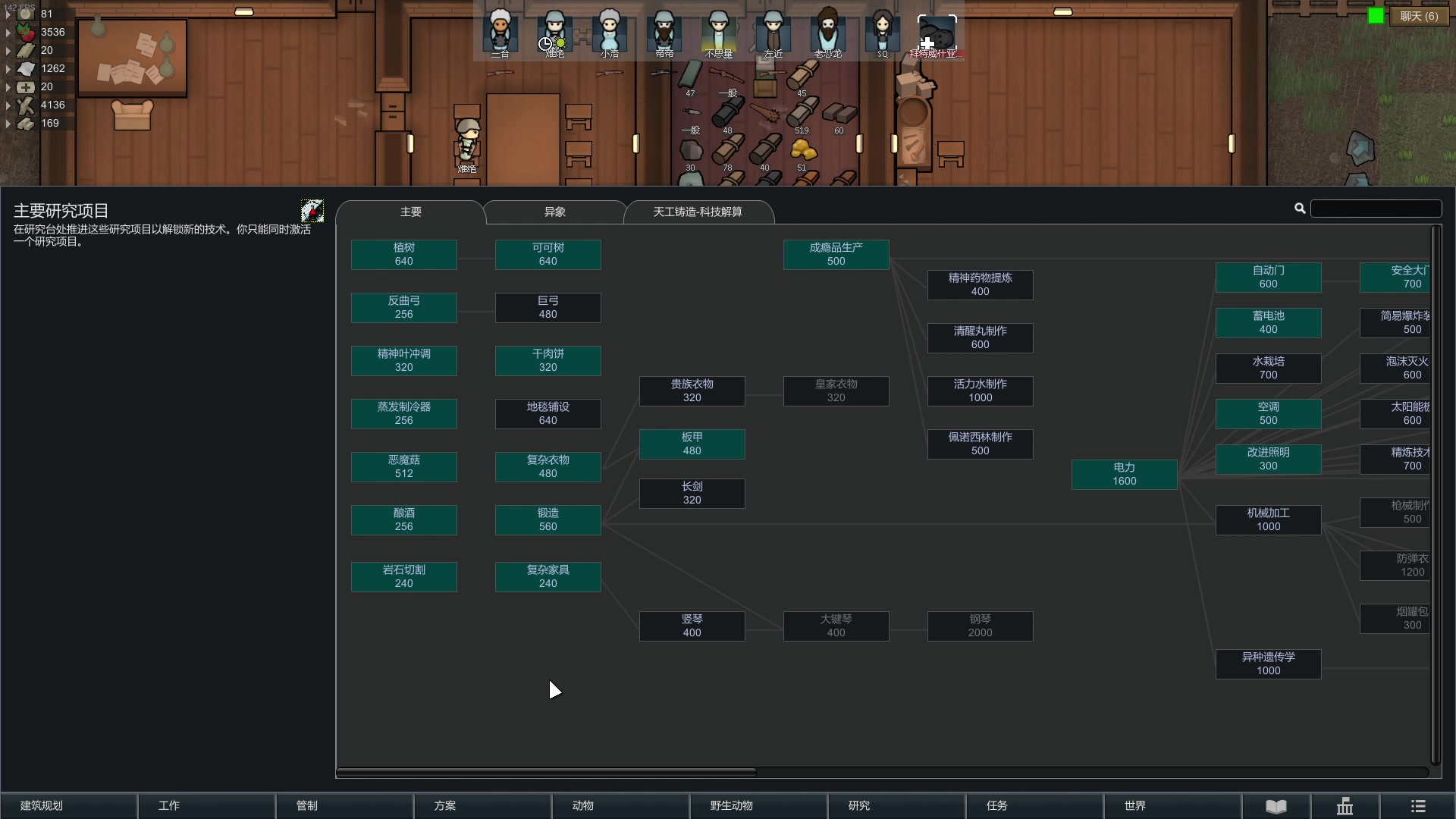The image size is (1456, 819).
Task: Select the 长剑 320 research node
Action: tap(692, 494)
